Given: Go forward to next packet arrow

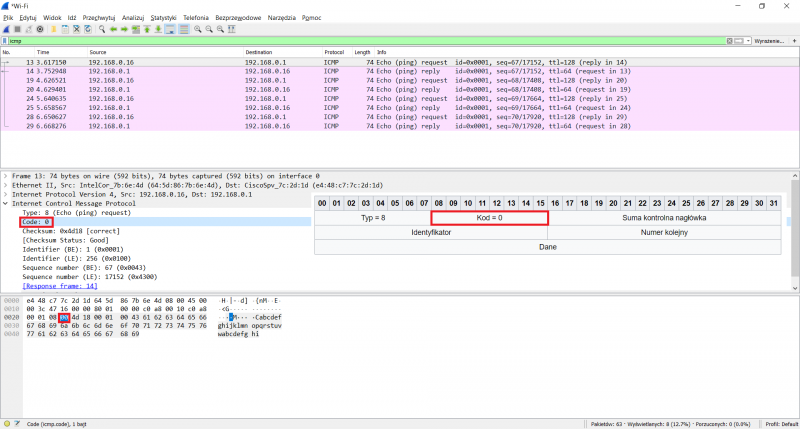Looking at the screenshot, I should (x=122, y=29).
